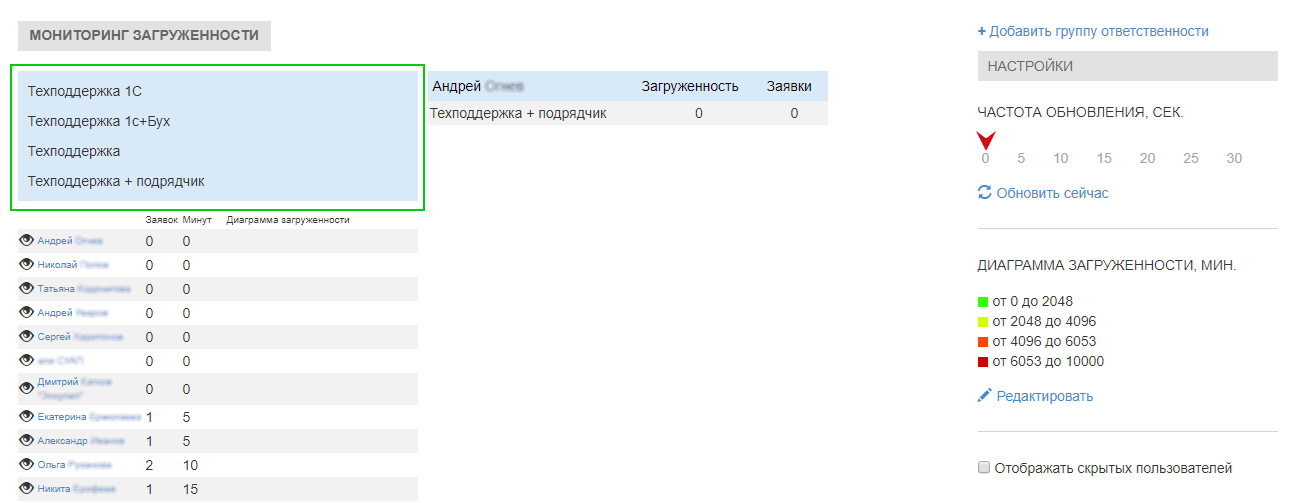Viewport: 1297px width, 503px height.
Task: Select group 'Техподдержка 1с+Бух'
Action: click(x=92, y=121)
